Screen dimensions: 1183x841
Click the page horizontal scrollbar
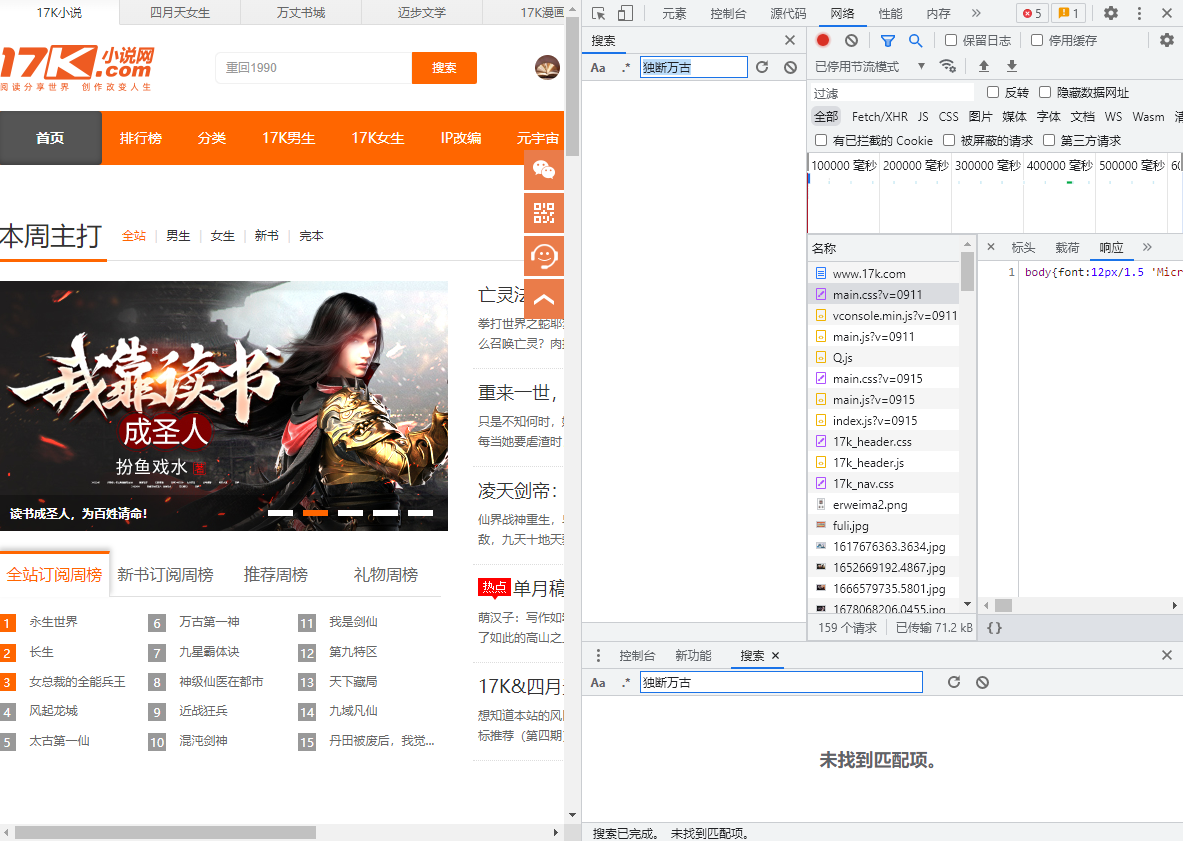pos(165,833)
